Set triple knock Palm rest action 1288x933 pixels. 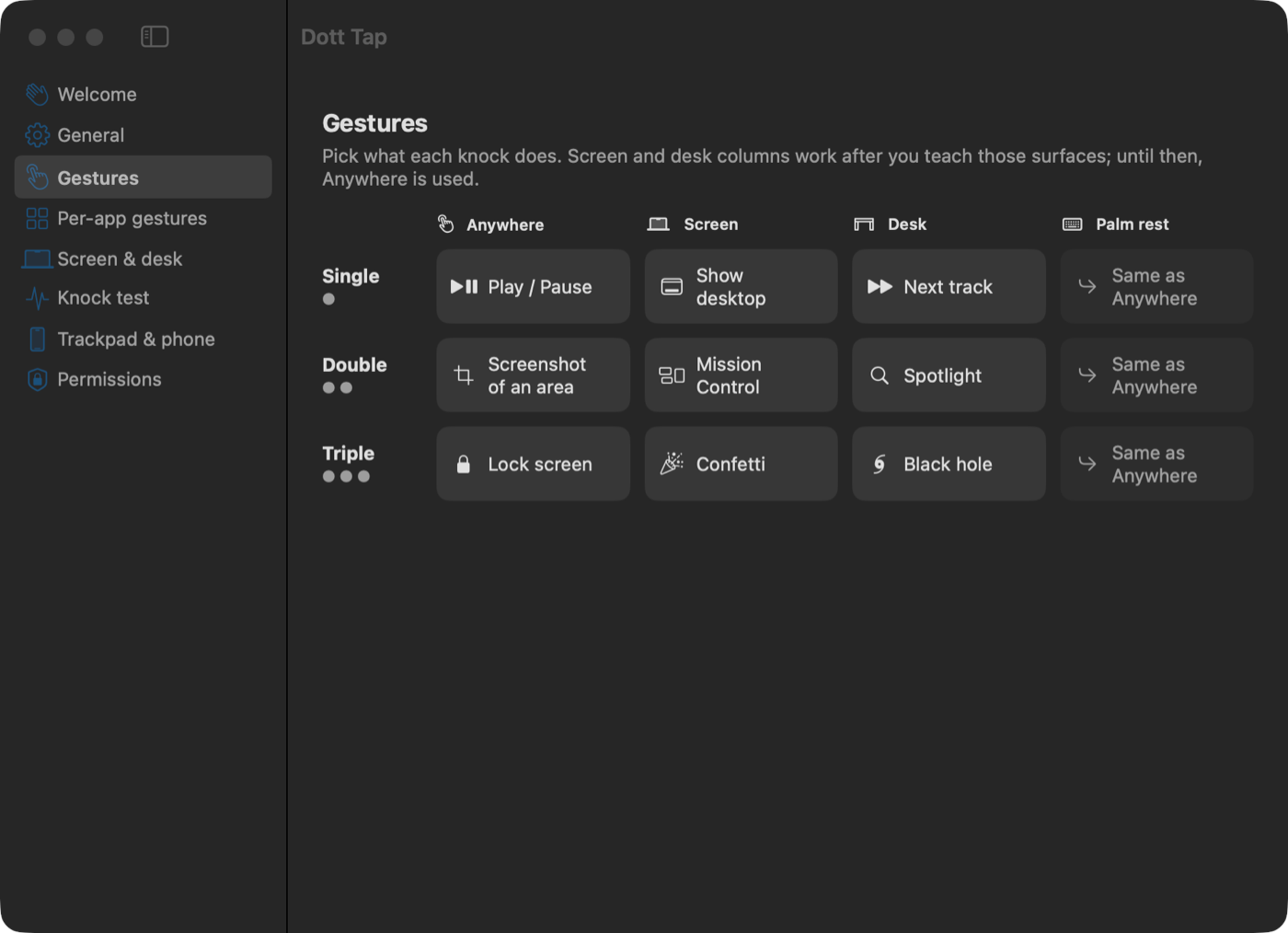coord(1157,464)
